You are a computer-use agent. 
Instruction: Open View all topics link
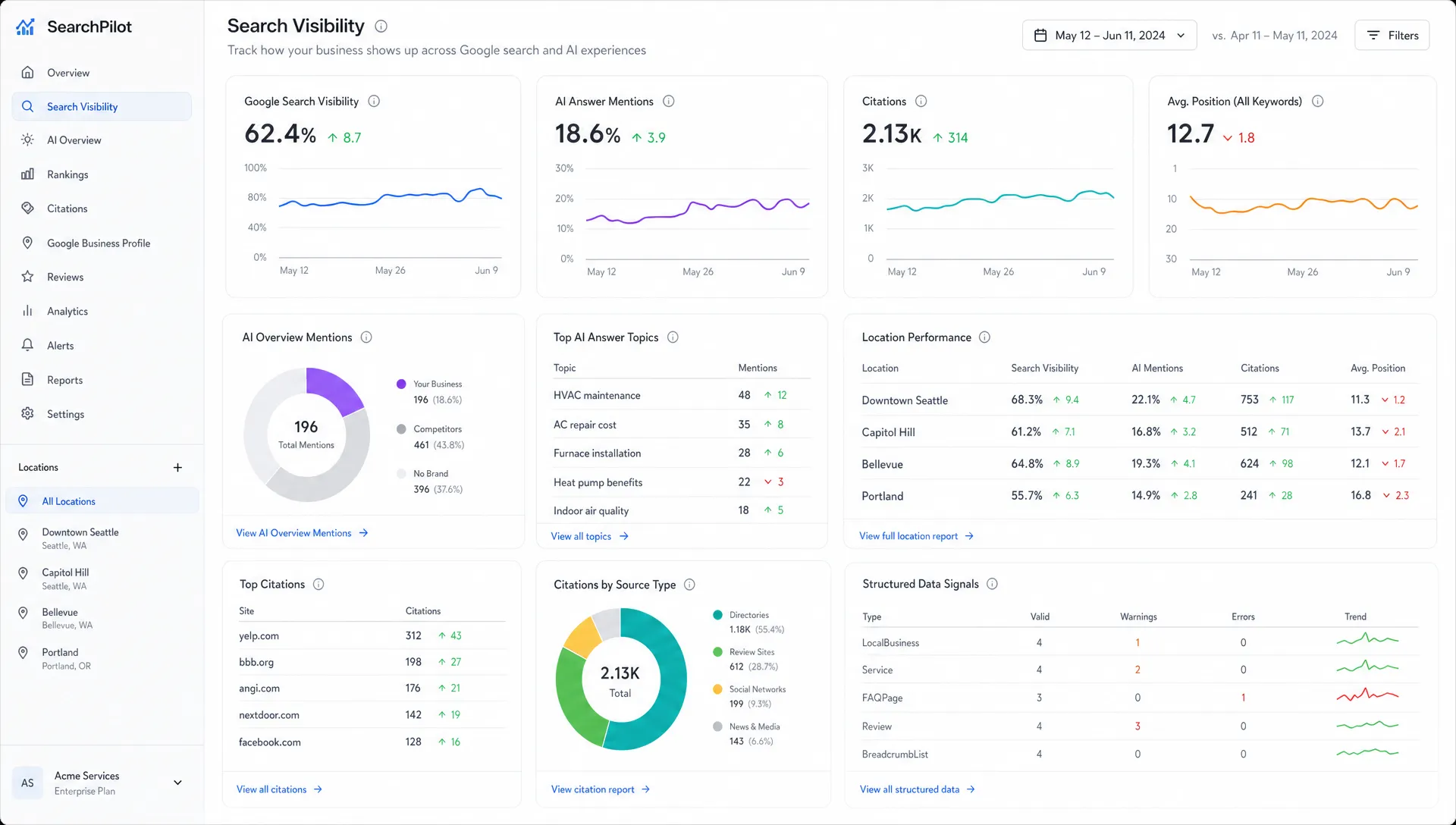589,536
